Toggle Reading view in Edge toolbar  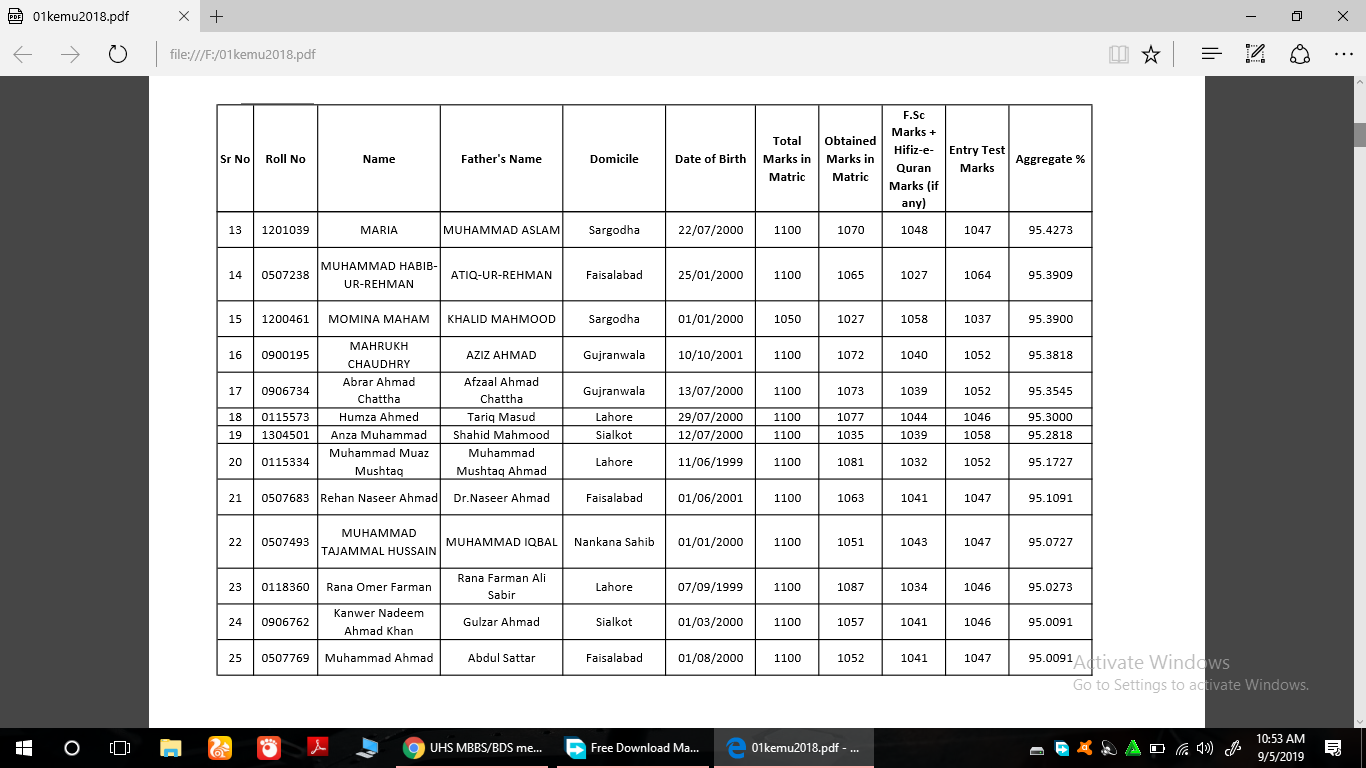(x=1118, y=54)
